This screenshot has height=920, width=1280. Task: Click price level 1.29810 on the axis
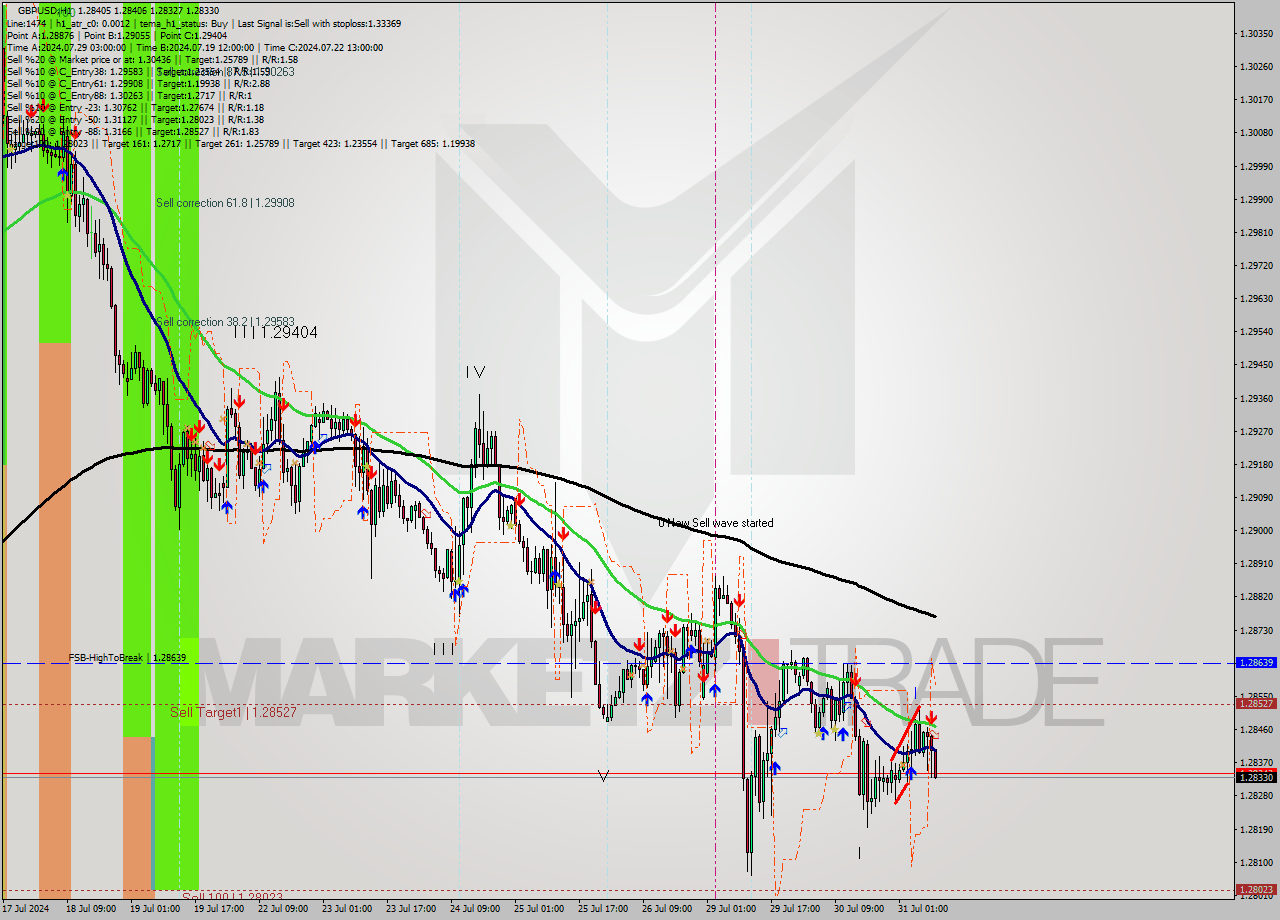pos(1256,232)
